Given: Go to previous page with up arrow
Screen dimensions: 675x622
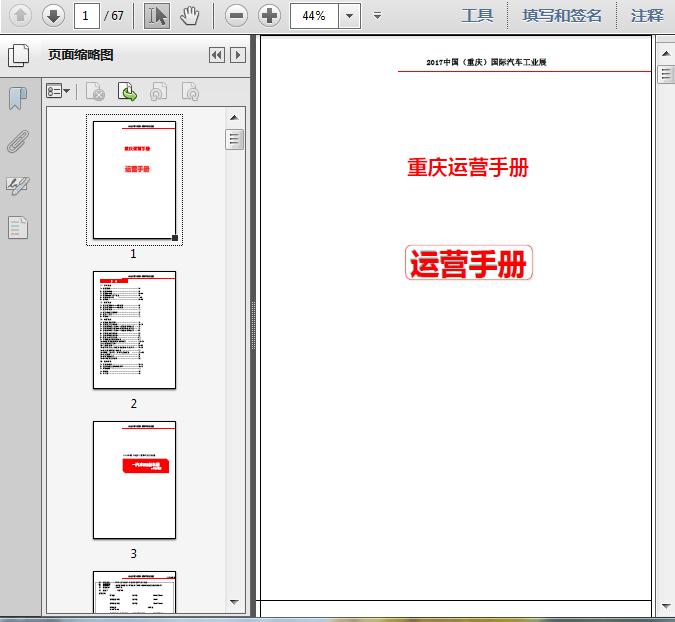Looking at the screenshot, I should [x=20, y=15].
